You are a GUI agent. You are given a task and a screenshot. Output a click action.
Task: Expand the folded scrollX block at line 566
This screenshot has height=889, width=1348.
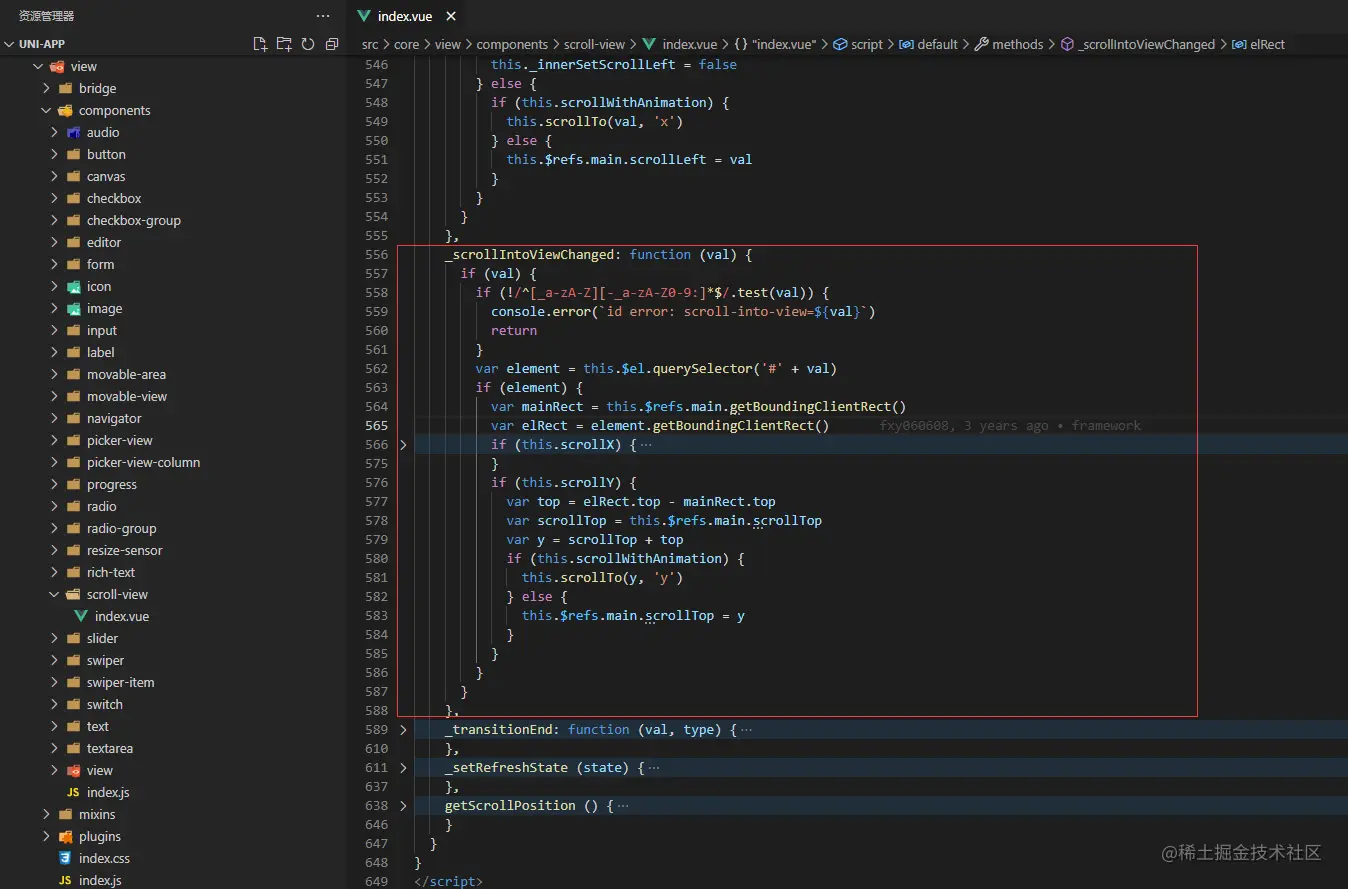tap(403, 444)
